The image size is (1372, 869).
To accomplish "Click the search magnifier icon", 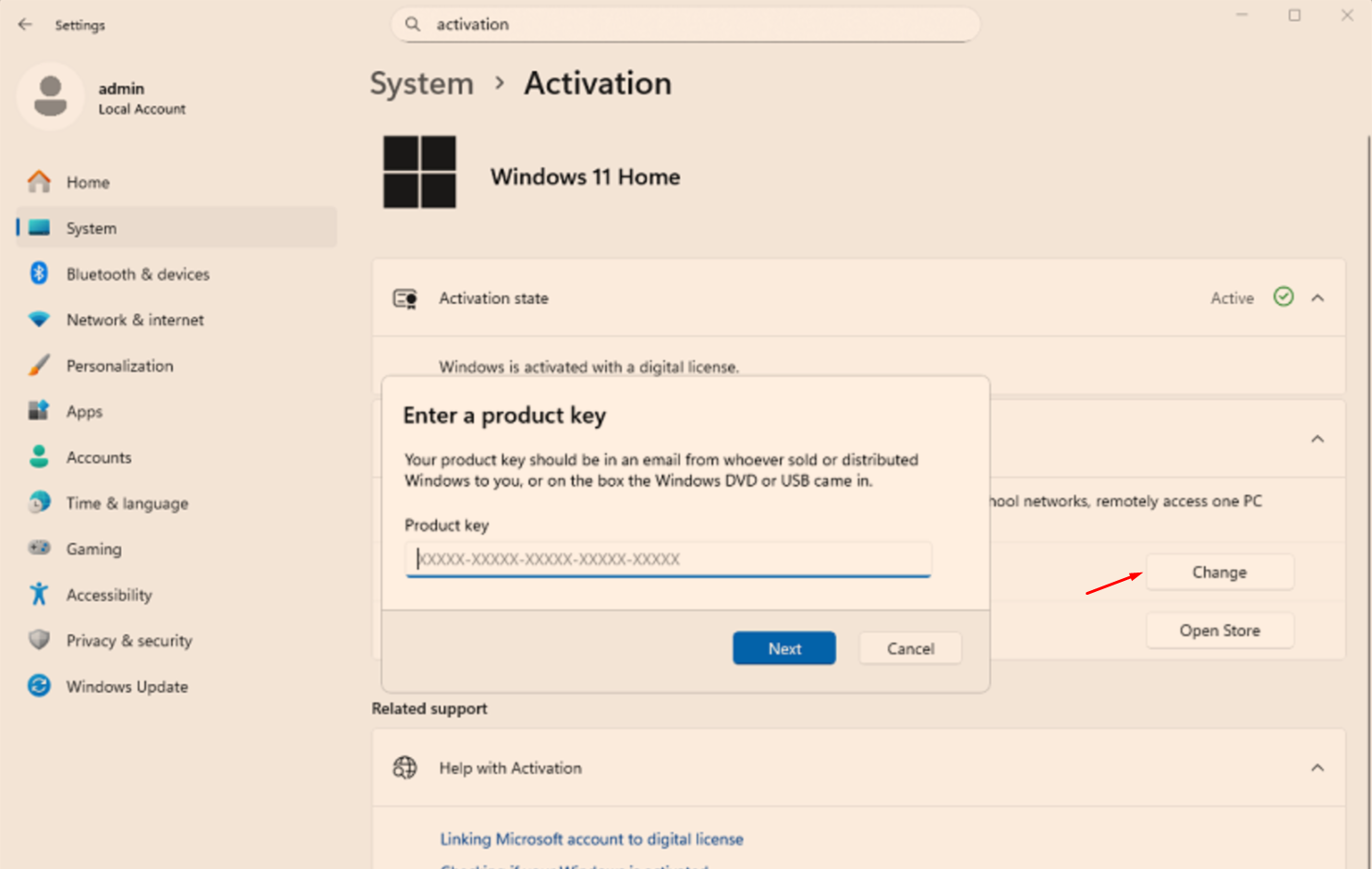I will (x=413, y=25).
